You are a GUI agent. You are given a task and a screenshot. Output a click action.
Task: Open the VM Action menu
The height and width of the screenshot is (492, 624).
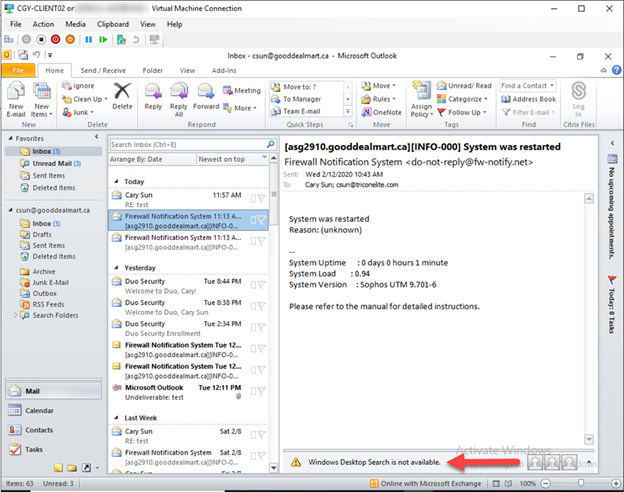pos(43,24)
